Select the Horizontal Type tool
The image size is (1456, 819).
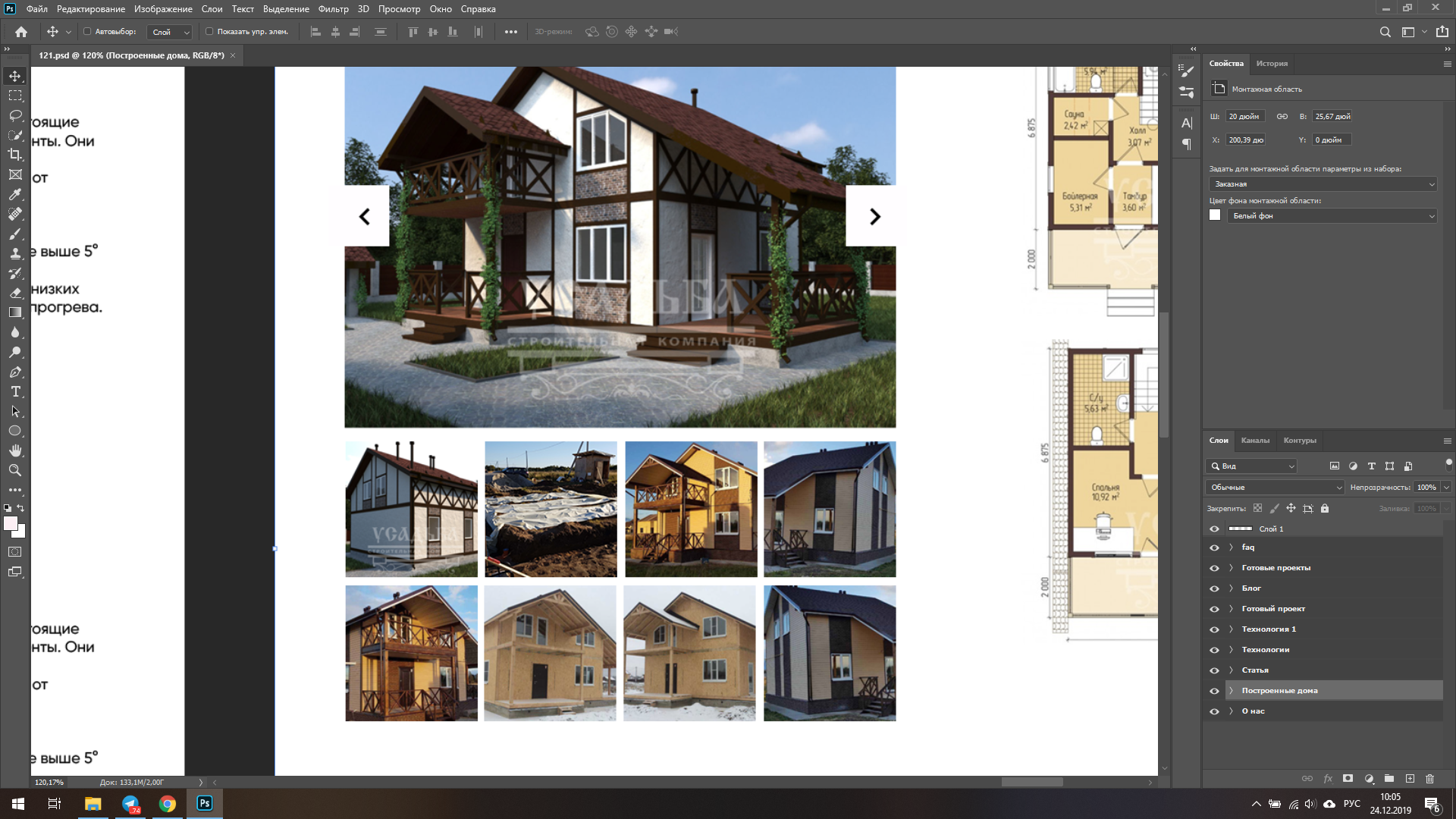tap(15, 391)
